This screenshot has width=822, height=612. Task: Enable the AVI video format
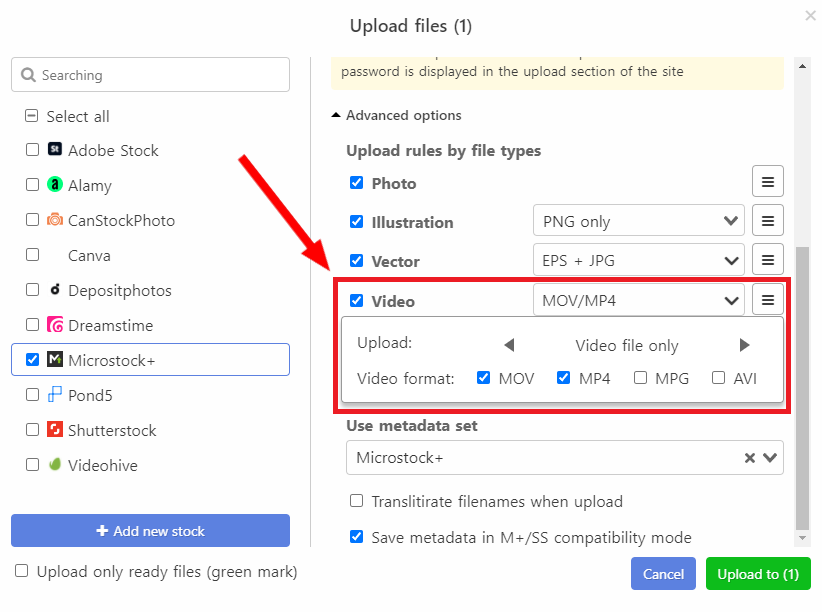click(718, 378)
